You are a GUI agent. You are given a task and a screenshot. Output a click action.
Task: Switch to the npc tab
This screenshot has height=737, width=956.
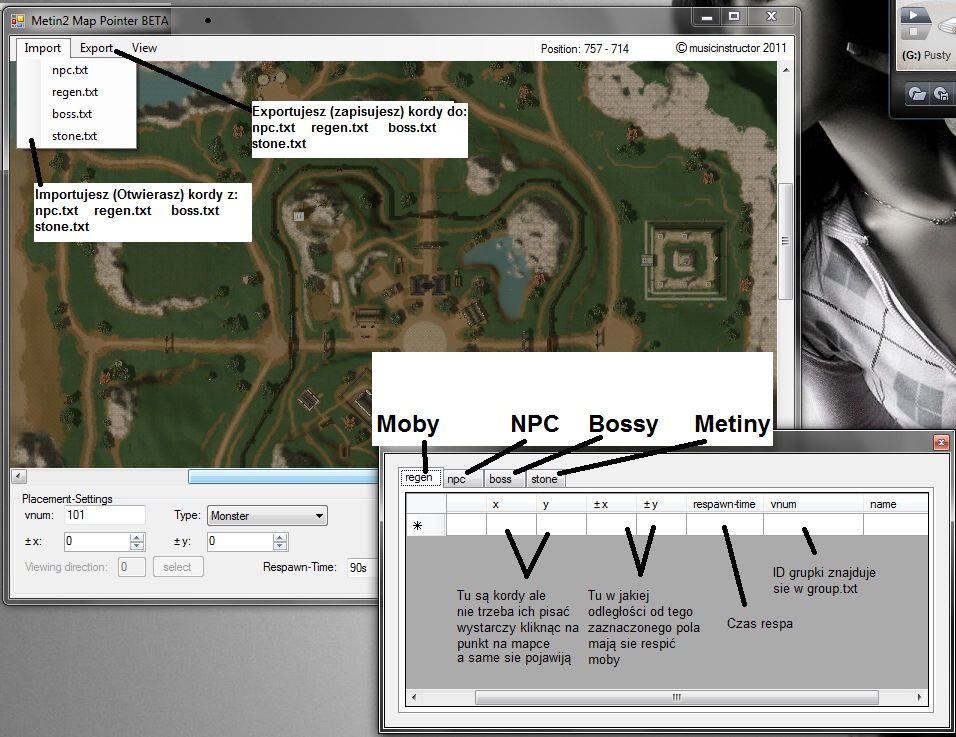click(x=462, y=479)
